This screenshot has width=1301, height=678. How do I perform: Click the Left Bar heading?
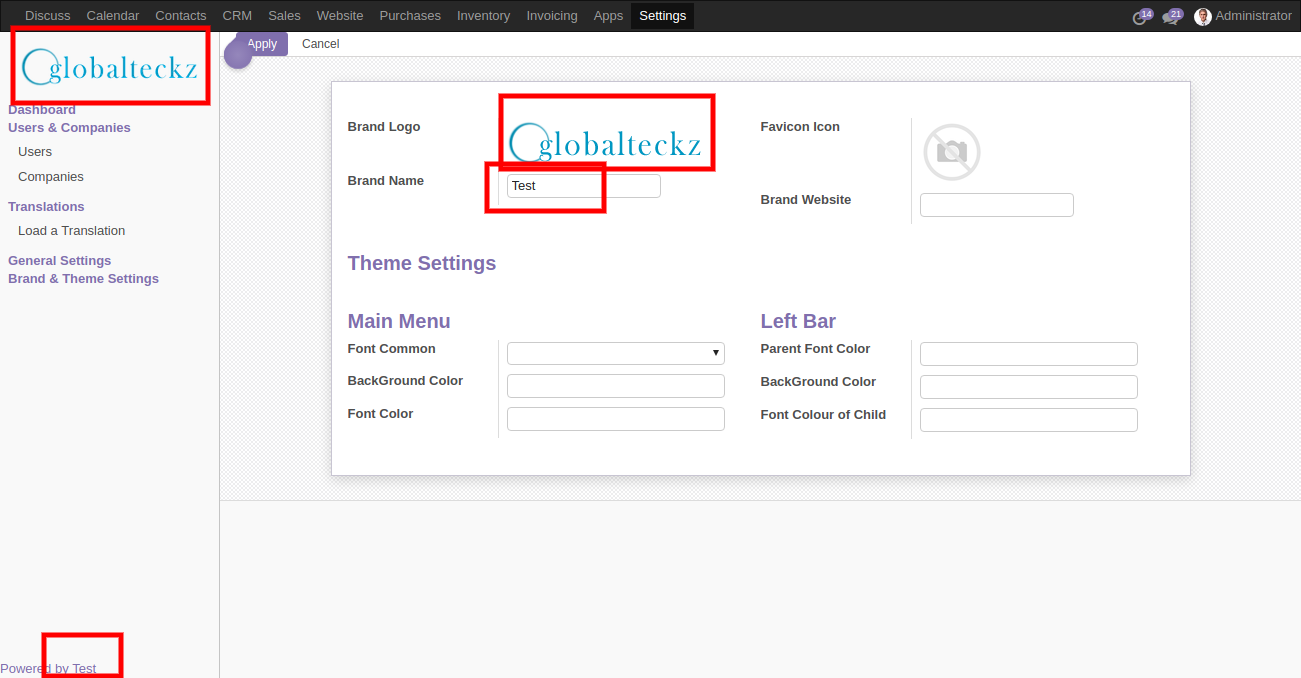(798, 321)
